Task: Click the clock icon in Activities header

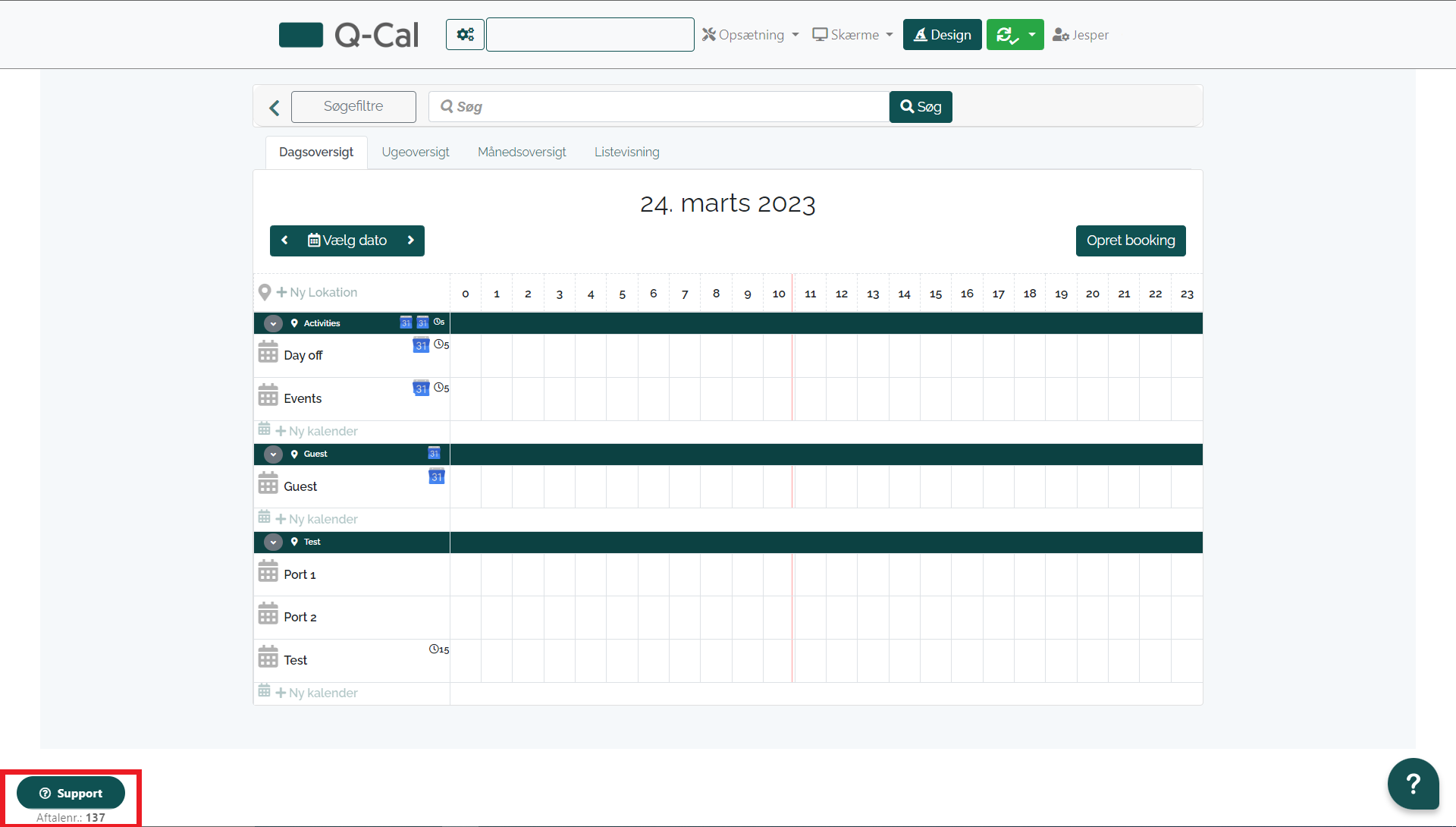Action: point(439,322)
